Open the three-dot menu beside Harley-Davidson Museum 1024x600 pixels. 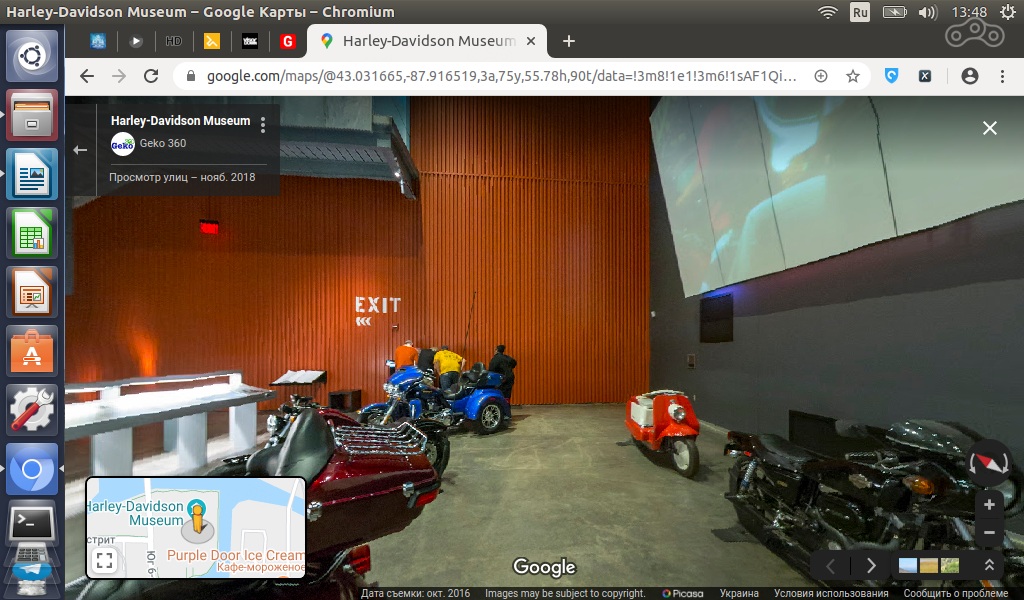(x=263, y=125)
